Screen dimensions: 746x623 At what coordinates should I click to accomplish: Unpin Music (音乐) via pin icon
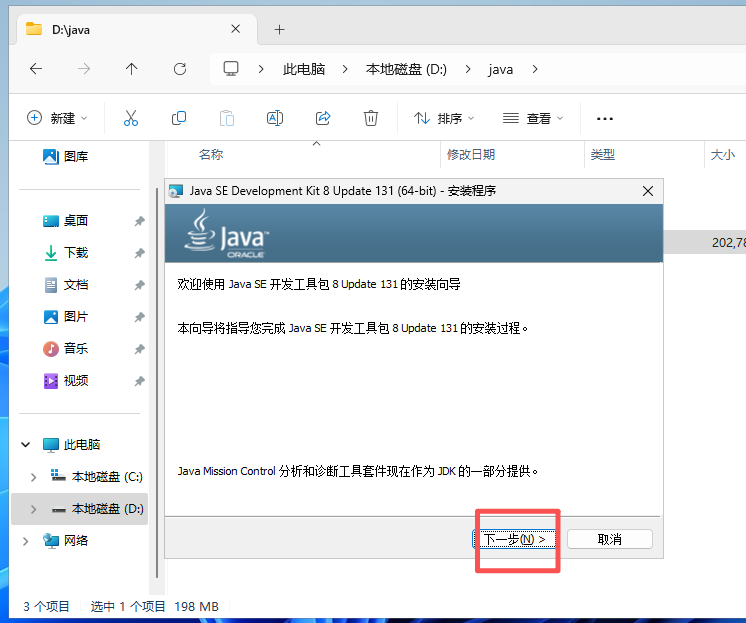139,349
